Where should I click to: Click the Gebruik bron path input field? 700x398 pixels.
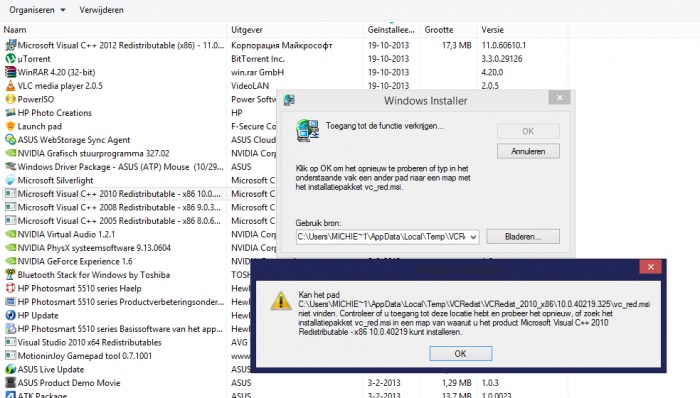click(382, 237)
